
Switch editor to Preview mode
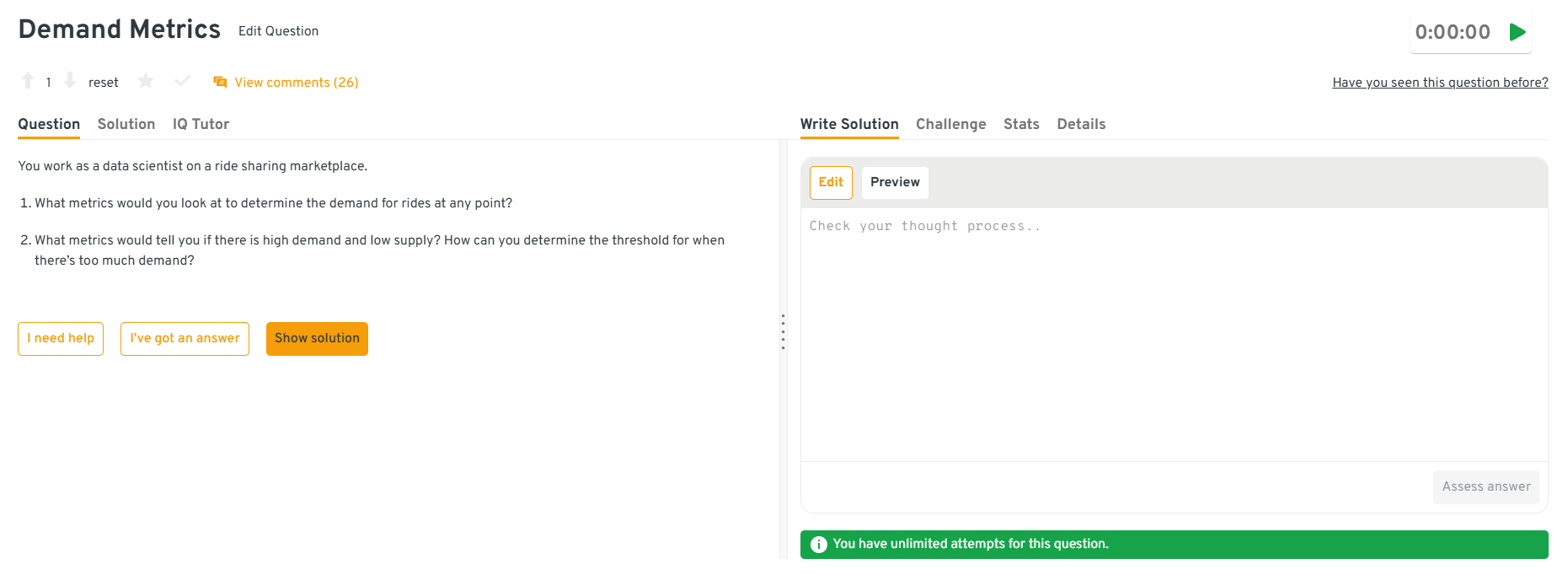point(895,182)
